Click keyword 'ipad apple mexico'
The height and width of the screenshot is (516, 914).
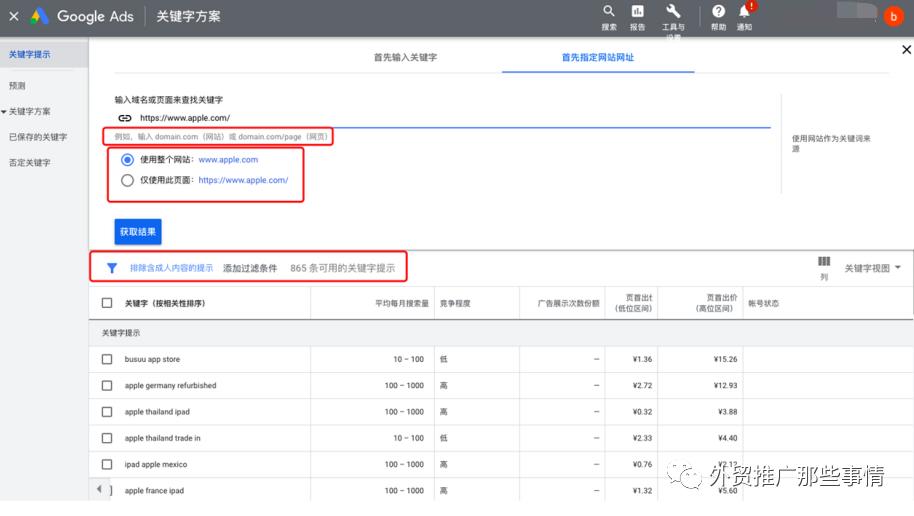pyautogui.click(x=156, y=464)
